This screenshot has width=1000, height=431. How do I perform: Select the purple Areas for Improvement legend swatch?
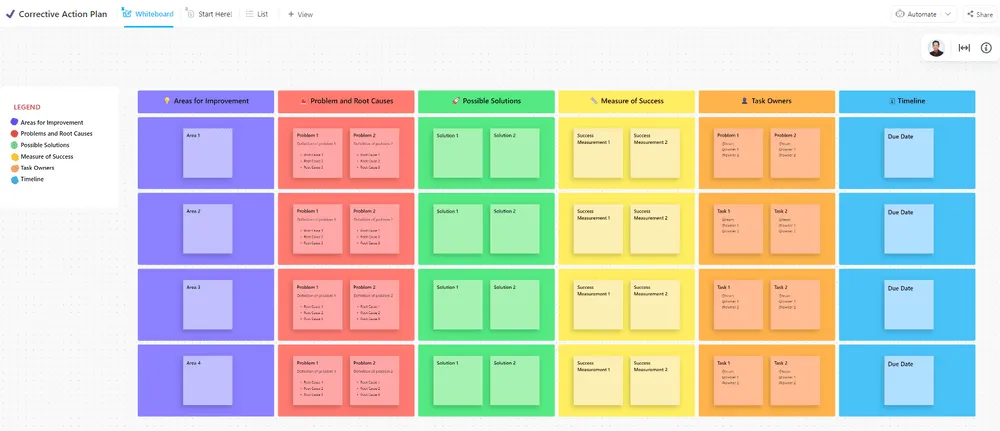pyautogui.click(x=15, y=122)
